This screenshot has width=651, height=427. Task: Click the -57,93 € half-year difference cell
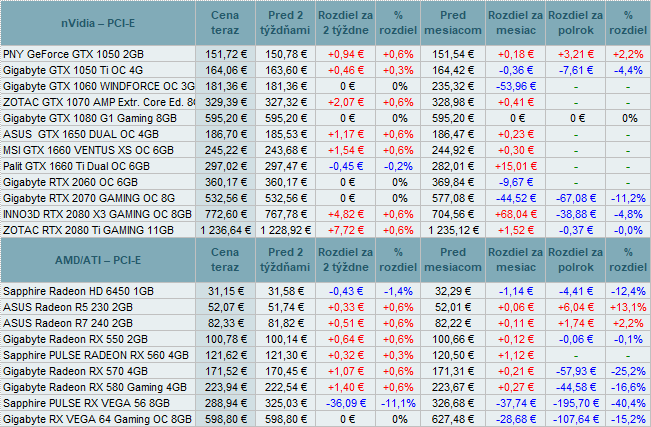click(x=576, y=371)
